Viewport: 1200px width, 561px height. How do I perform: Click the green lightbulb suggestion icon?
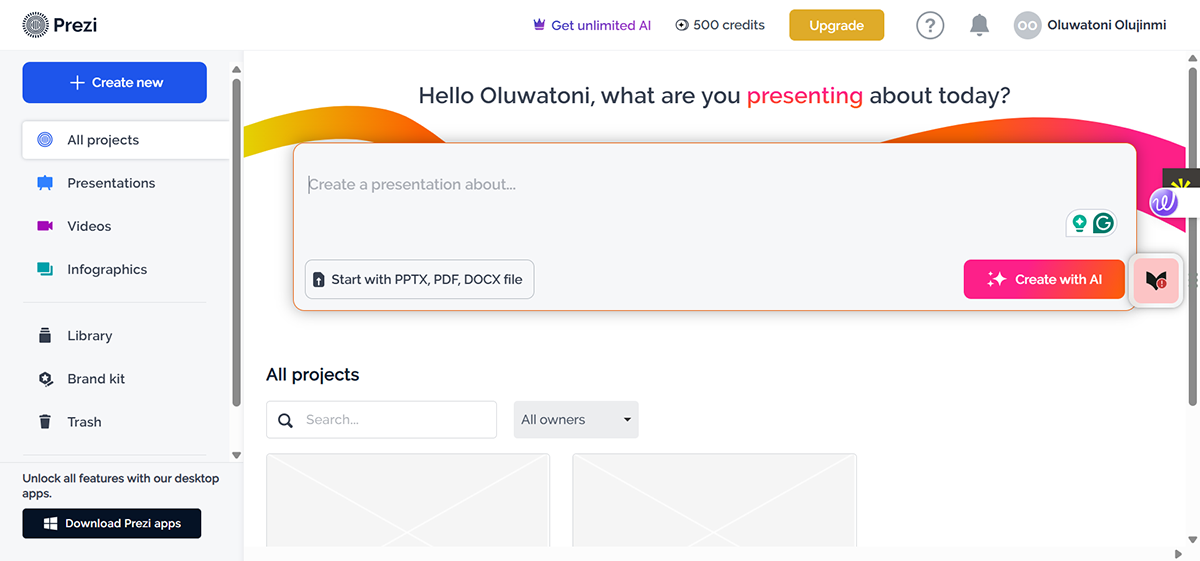click(1079, 223)
